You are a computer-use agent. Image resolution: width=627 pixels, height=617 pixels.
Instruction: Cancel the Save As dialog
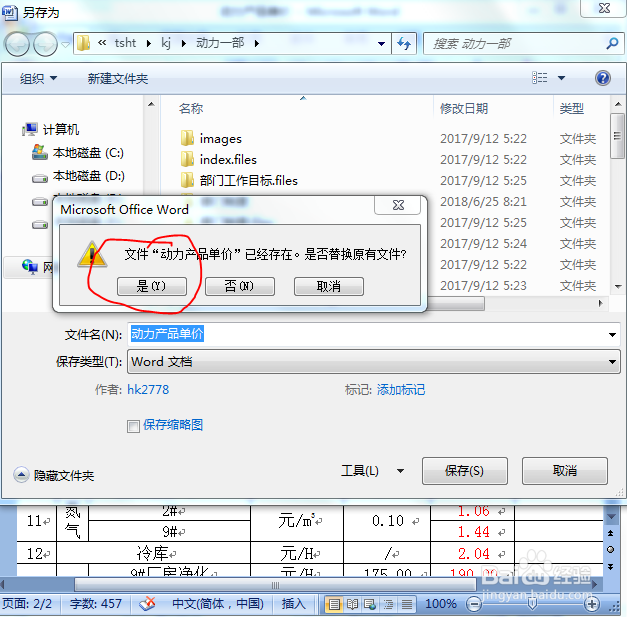tap(565, 471)
